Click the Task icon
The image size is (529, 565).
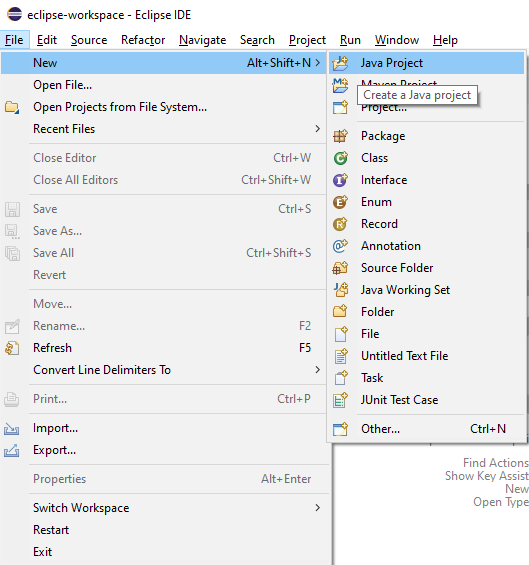tap(340, 378)
